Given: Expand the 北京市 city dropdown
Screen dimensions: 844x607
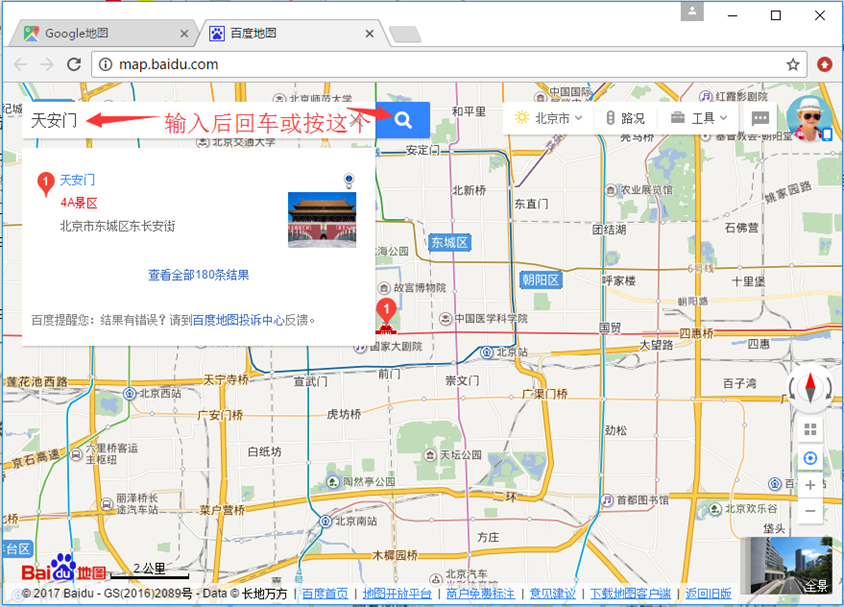Looking at the screenshot, I should pyautogui.click(x=548, y=118).
